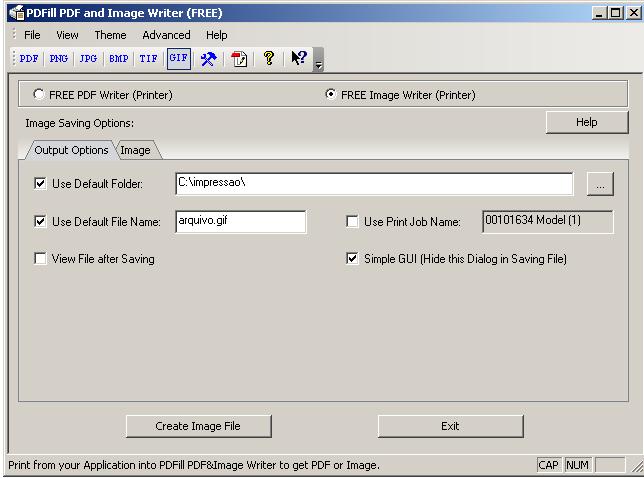Select FREE PDF Writer (Printer) radio button

(39, 94)
